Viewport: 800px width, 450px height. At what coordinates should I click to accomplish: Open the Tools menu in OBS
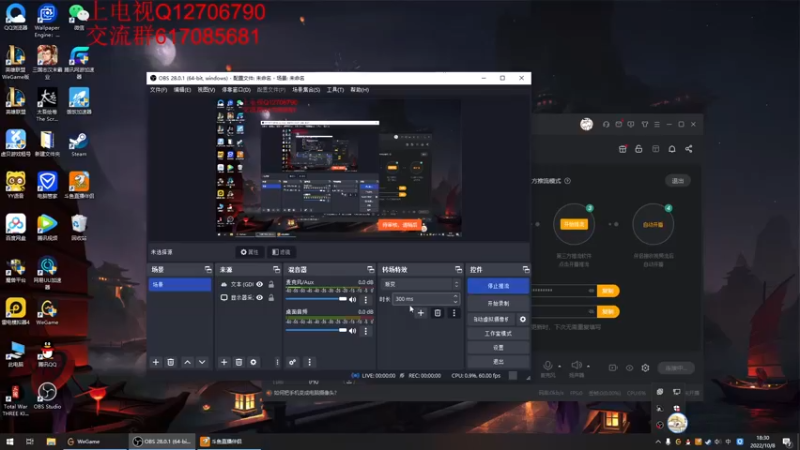pyautogui.click(x=335, y=90)
